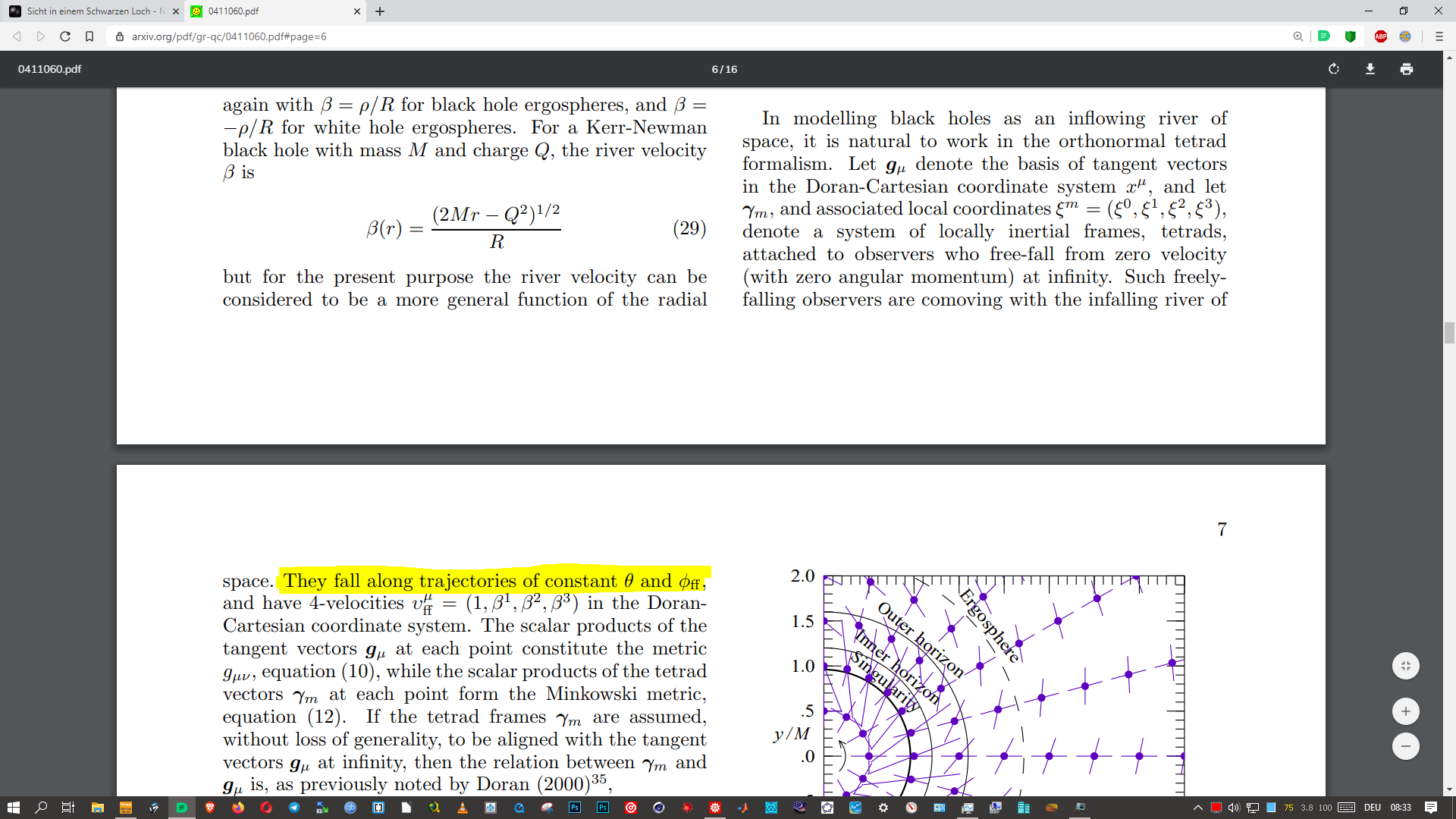
Task: Launch Brave browser from the taskbar
Action: tap(210, 808)
